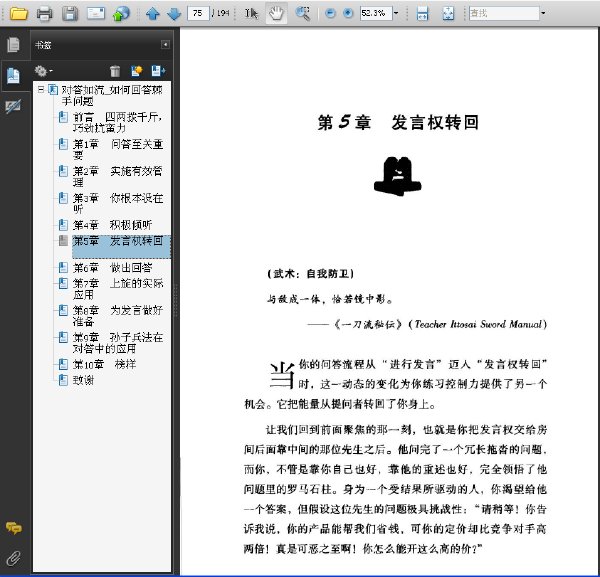Open bookmark 第6章 做出回答
This screenshot has width=600, height=577.
(112, 267)
